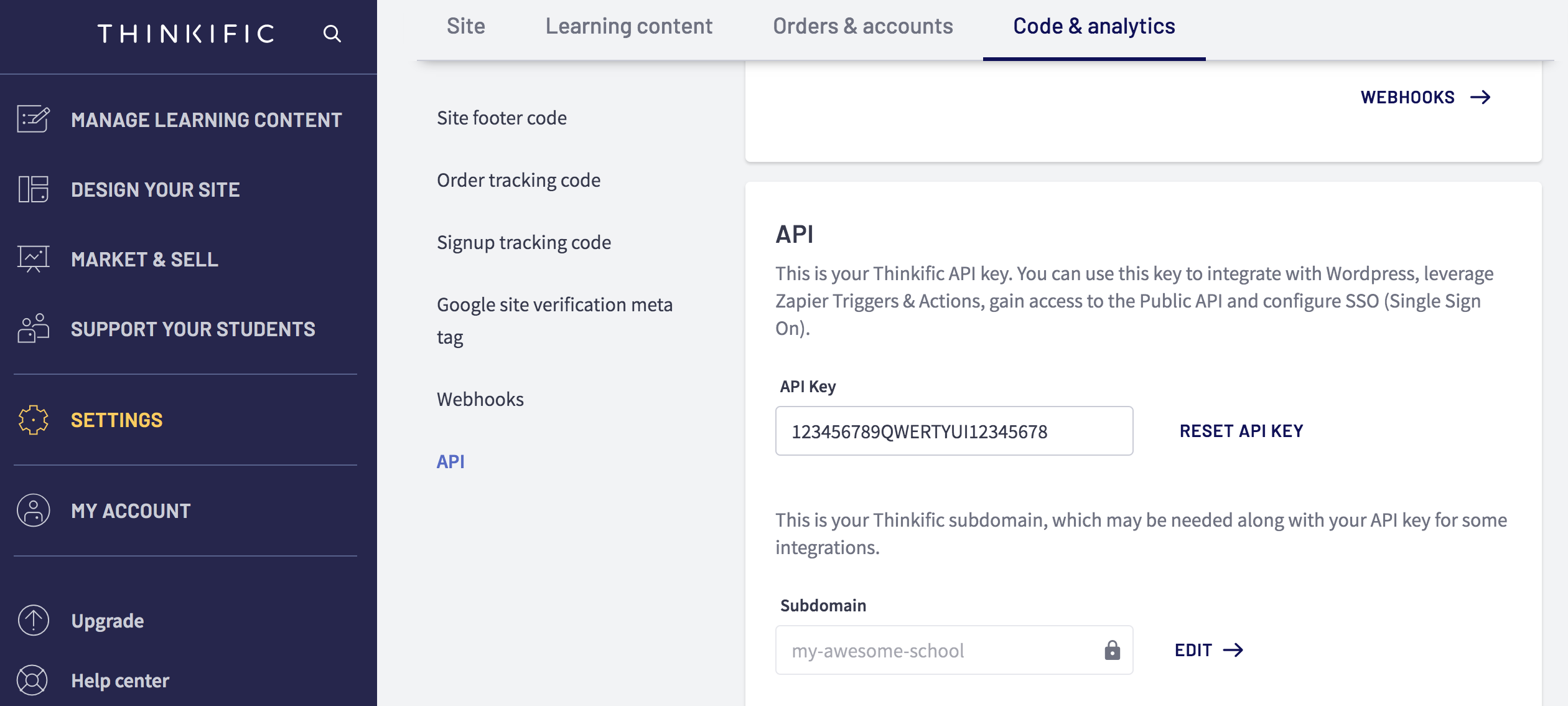Open Help center lifebuoy icon
1568x706 pixels.
(32, 680)
